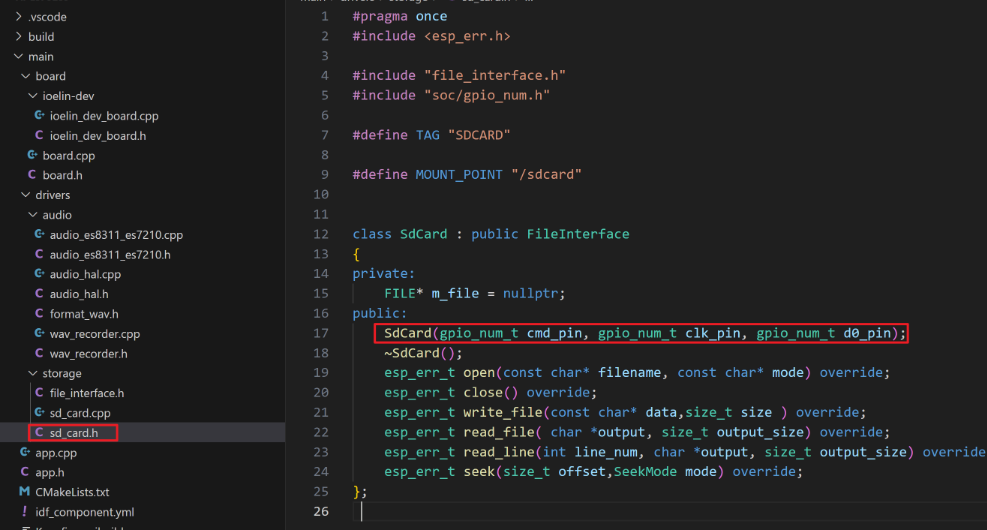Image resolution: width=987 pixels, height=530 pixels.
Task: Click "seek" method name on line 24
Action: [x=479, y=471]
